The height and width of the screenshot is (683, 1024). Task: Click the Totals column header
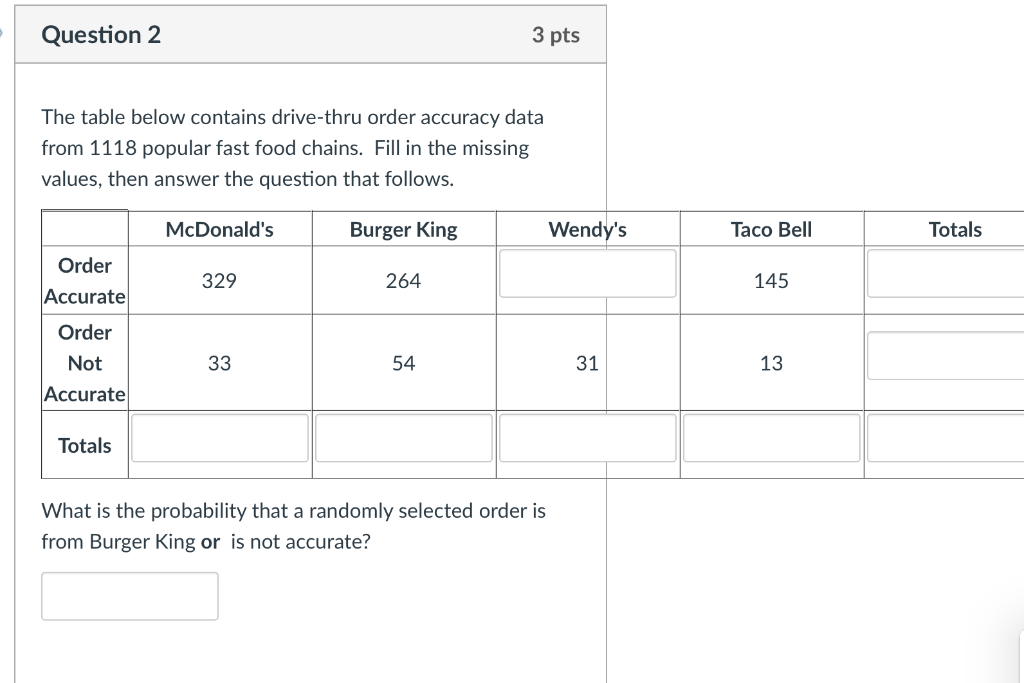point(955,229)
